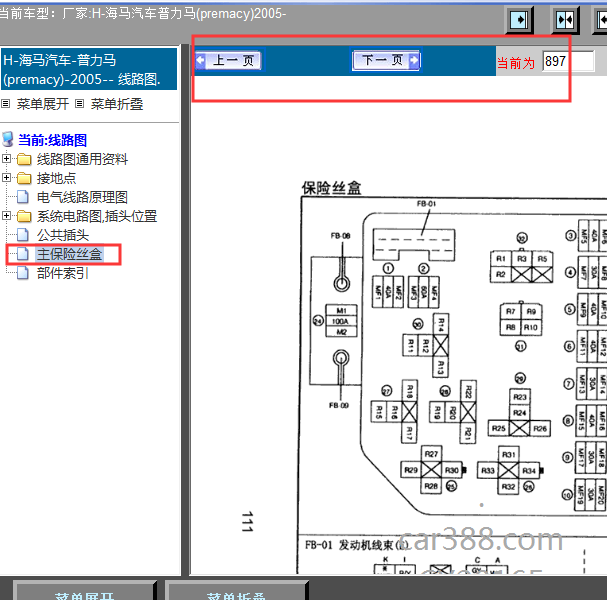Open the 接地点 folder
This screenshot has width=607, height=600.
pyautogui.click(x=57, y=178)
